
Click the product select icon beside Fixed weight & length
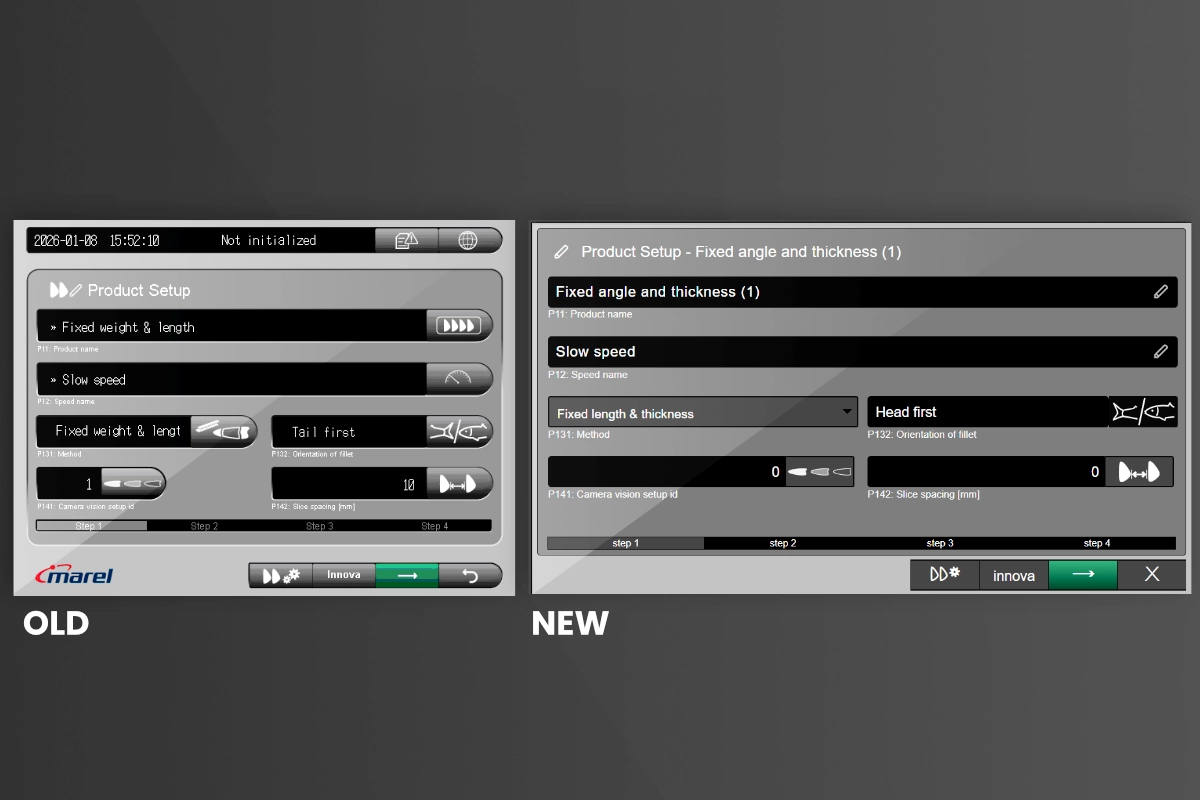(x=459, y=326)
